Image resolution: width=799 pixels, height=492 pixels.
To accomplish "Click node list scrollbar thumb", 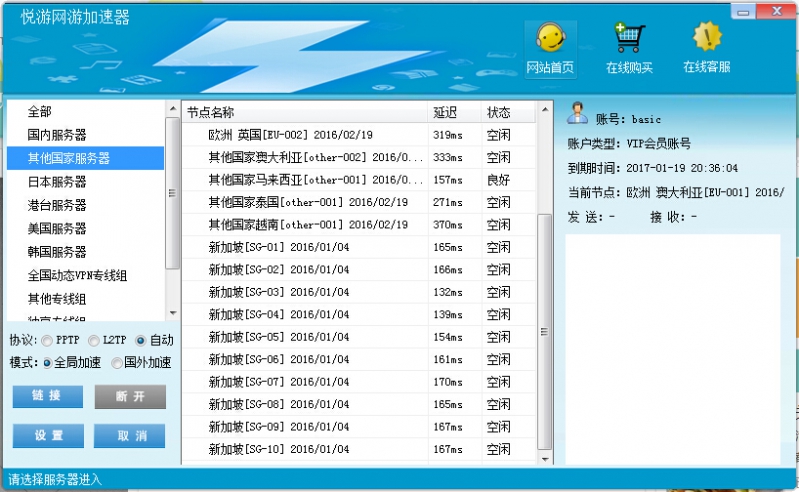I will (545, 332).
